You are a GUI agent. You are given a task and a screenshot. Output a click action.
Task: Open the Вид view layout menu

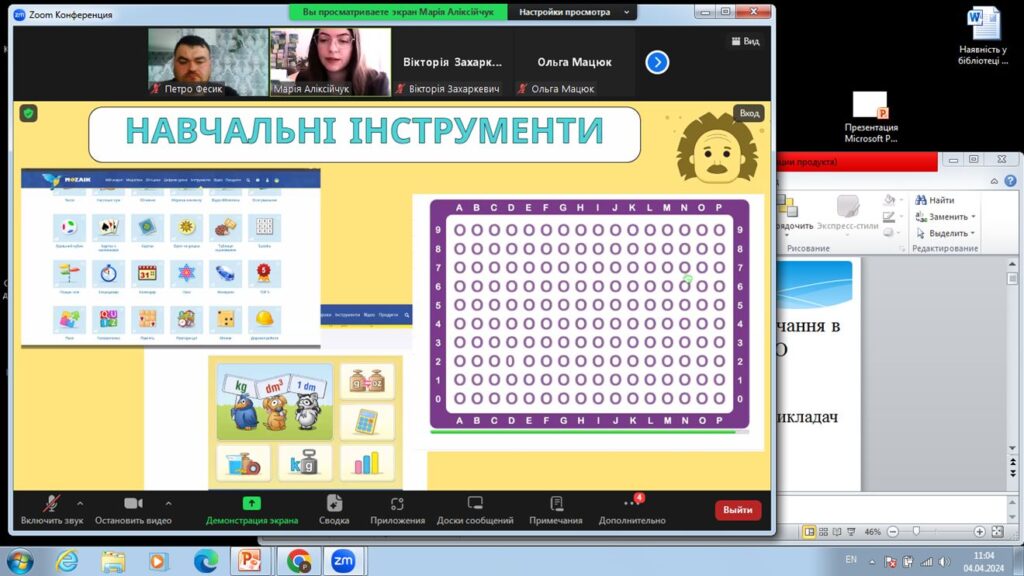(744, 42)
